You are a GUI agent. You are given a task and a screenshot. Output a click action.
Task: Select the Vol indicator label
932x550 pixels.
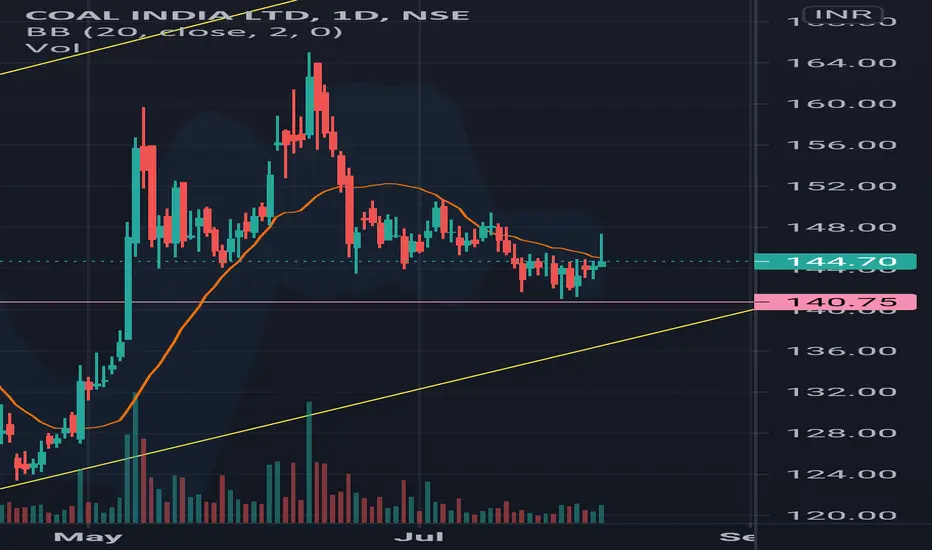pos(52,48)
